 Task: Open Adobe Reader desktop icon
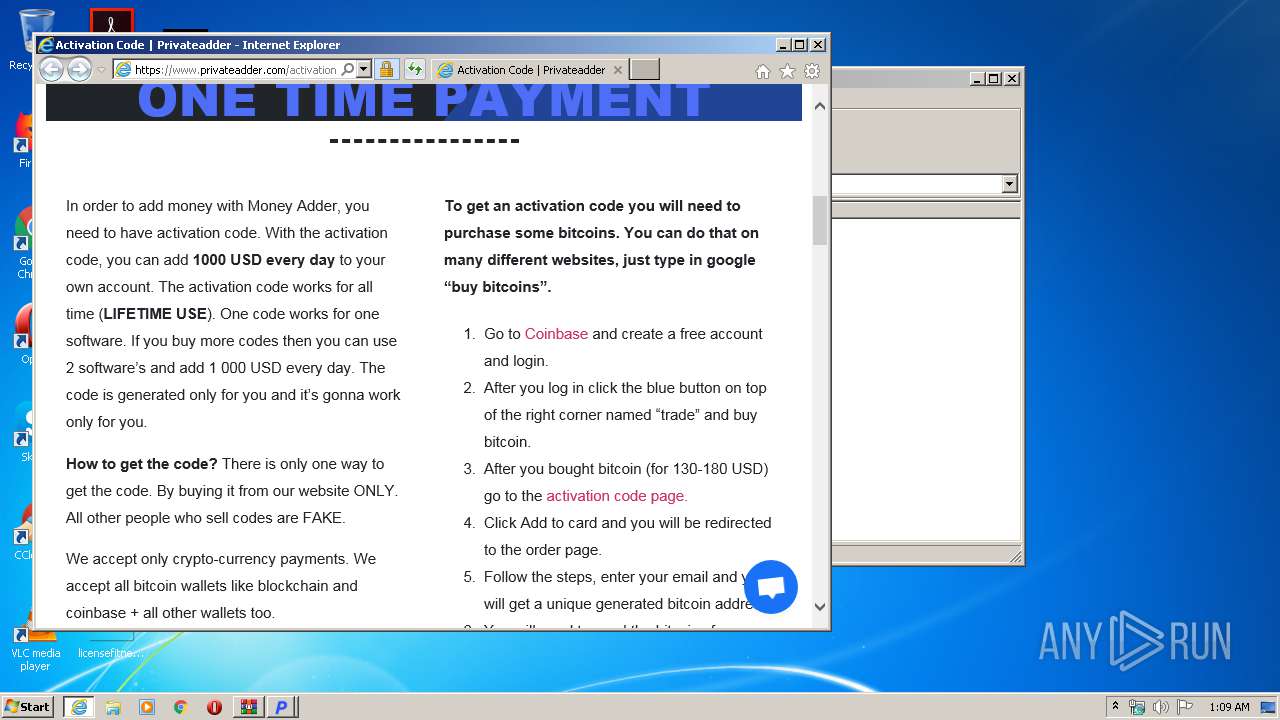(x=111, y=20)
